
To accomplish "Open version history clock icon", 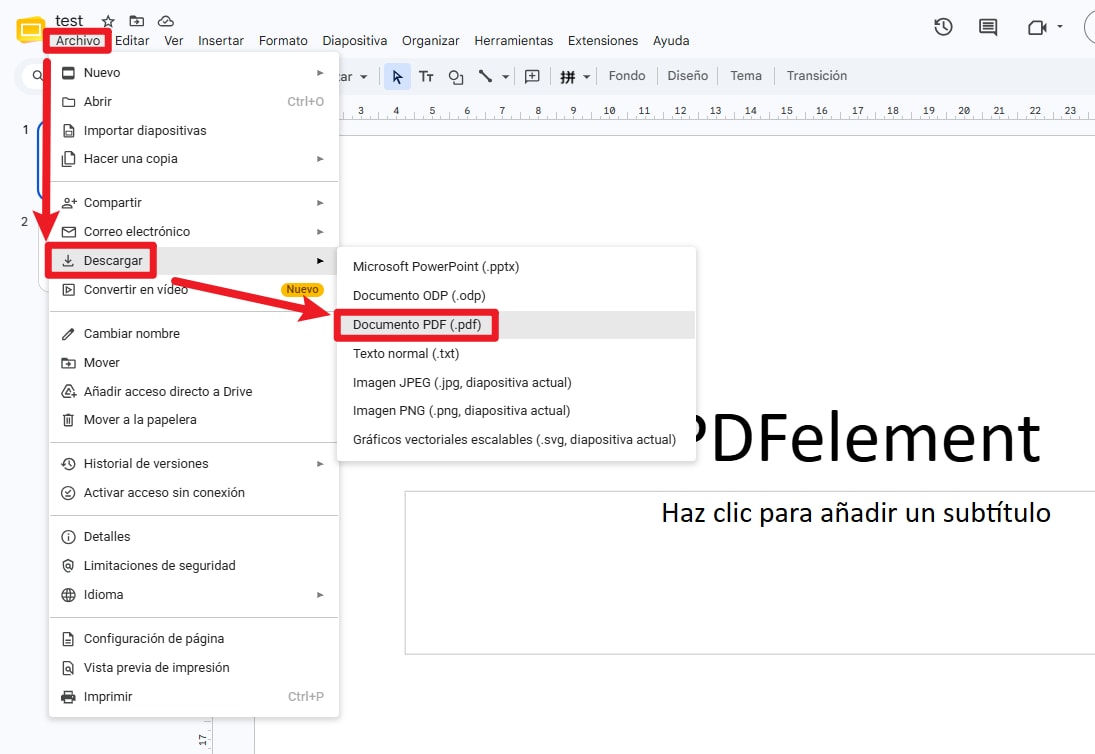I will click(x=943, y=27).
